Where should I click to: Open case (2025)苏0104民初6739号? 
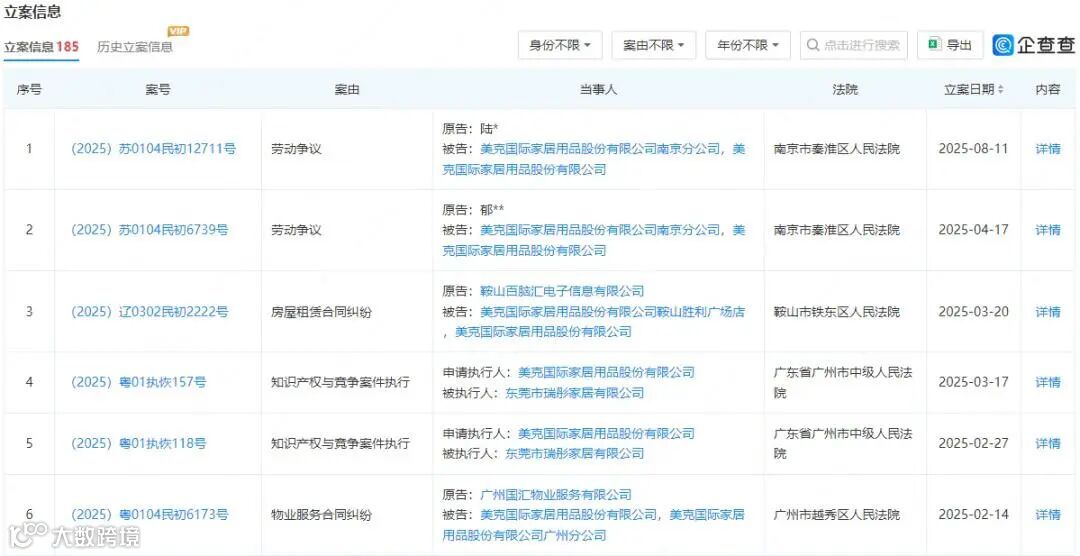149,229
